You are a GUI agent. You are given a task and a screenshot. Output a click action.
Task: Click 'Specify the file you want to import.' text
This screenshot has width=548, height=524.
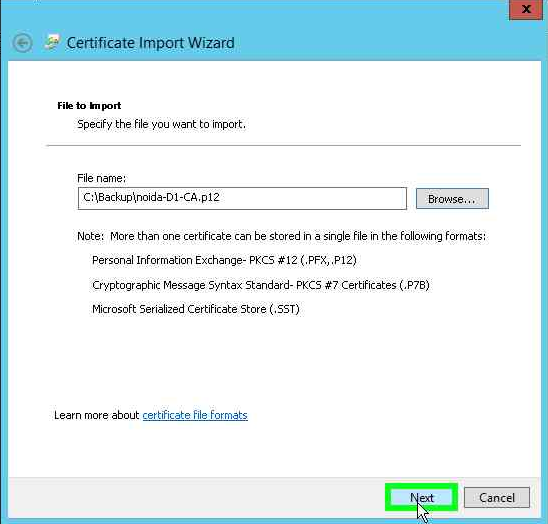[x=161, y=124]
